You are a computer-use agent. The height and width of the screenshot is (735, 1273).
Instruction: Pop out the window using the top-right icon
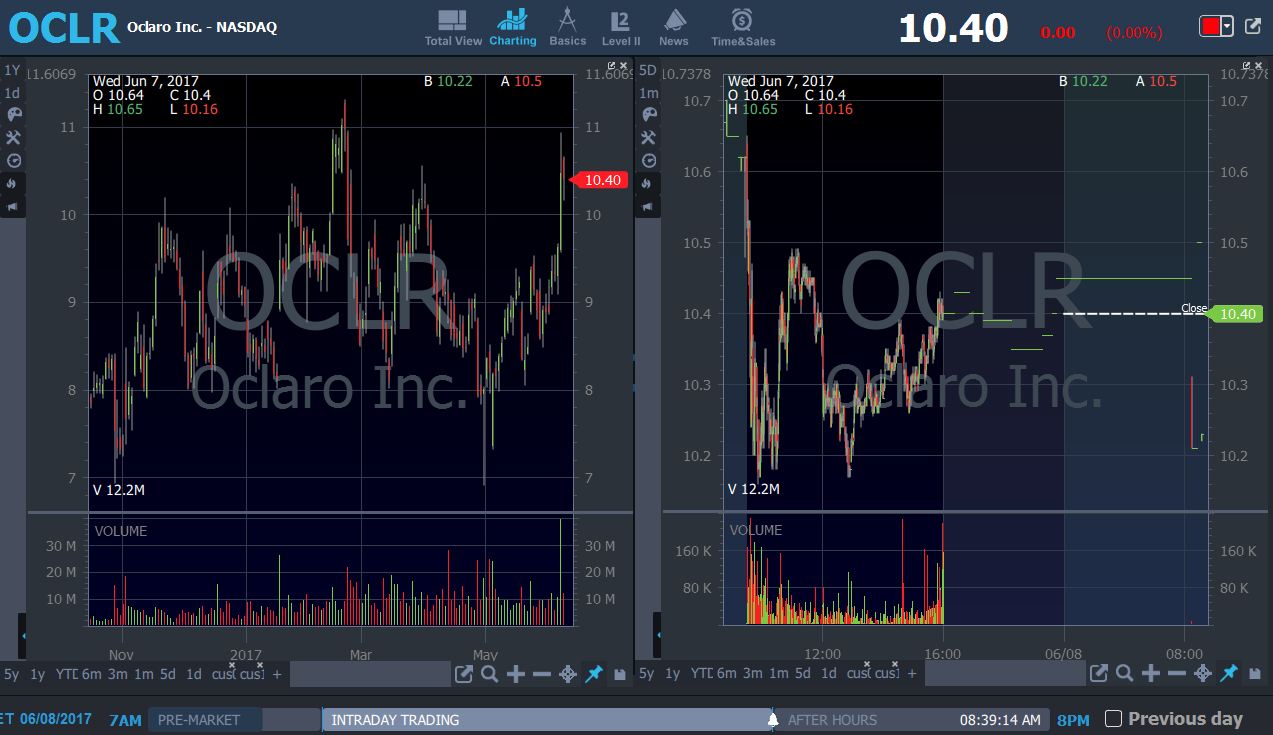[x=1253, y=26]
